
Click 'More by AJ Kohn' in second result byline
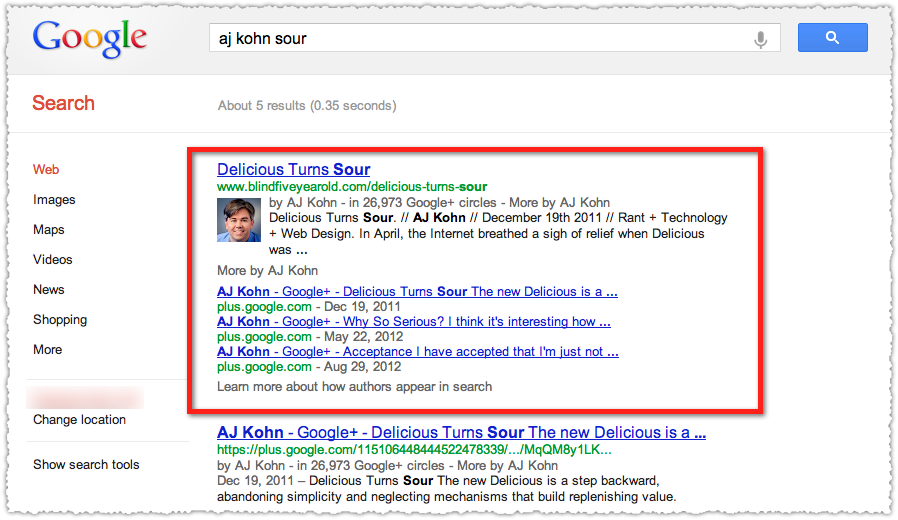click(x=507, y=466)
